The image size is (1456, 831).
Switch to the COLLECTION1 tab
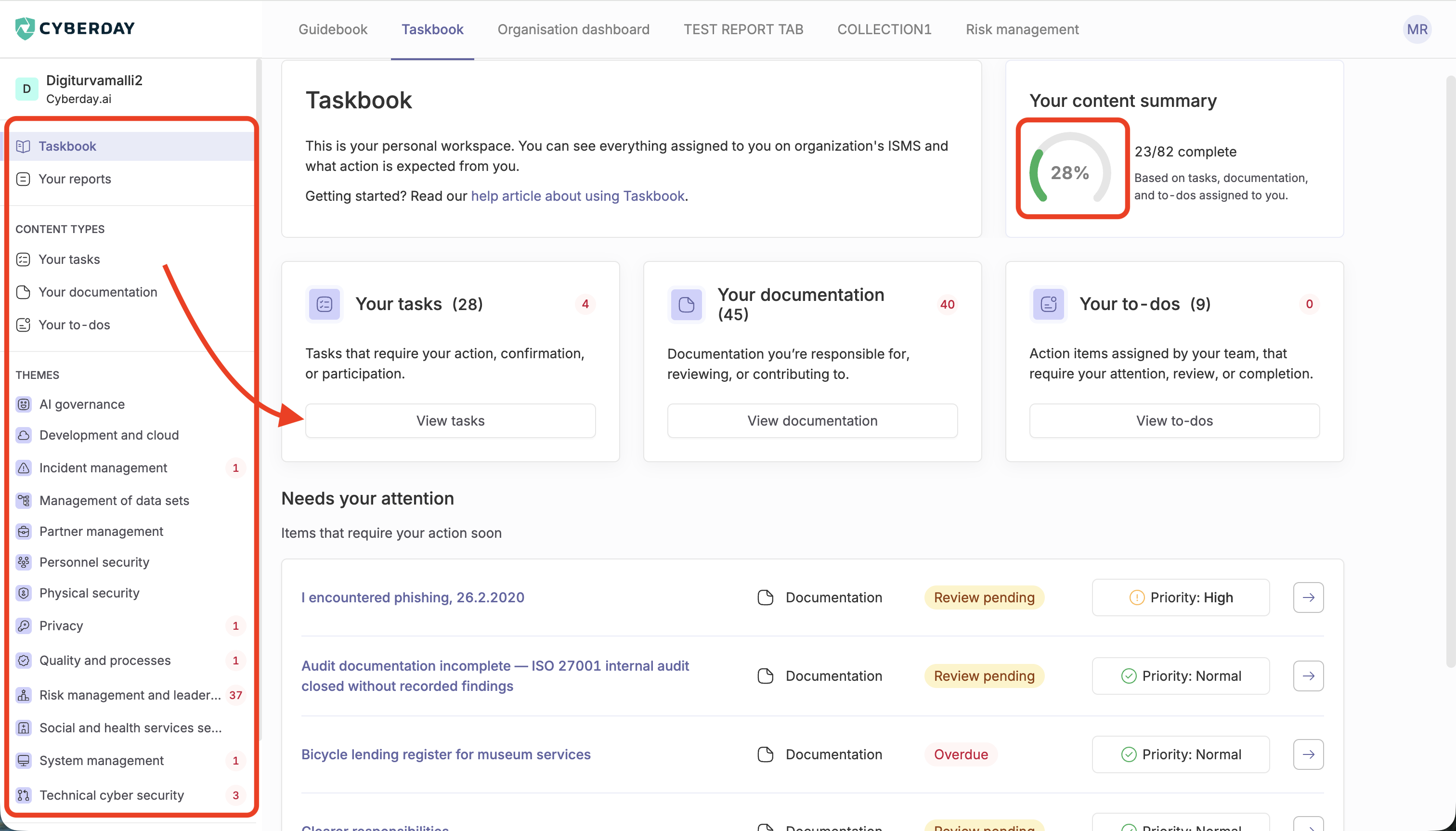(x=884, y=29)
